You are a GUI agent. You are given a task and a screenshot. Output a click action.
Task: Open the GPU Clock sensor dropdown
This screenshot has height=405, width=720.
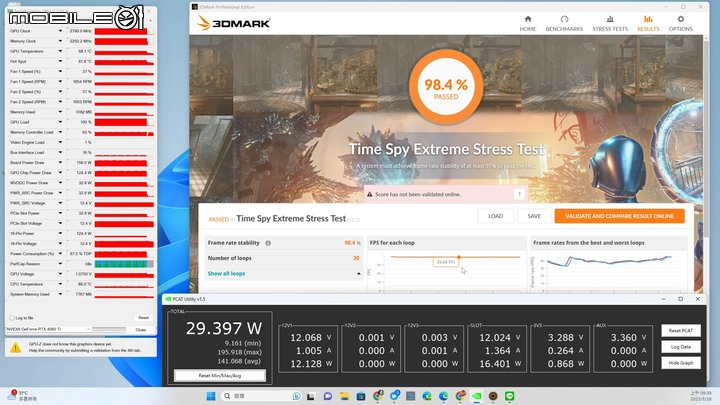[60, 31]
